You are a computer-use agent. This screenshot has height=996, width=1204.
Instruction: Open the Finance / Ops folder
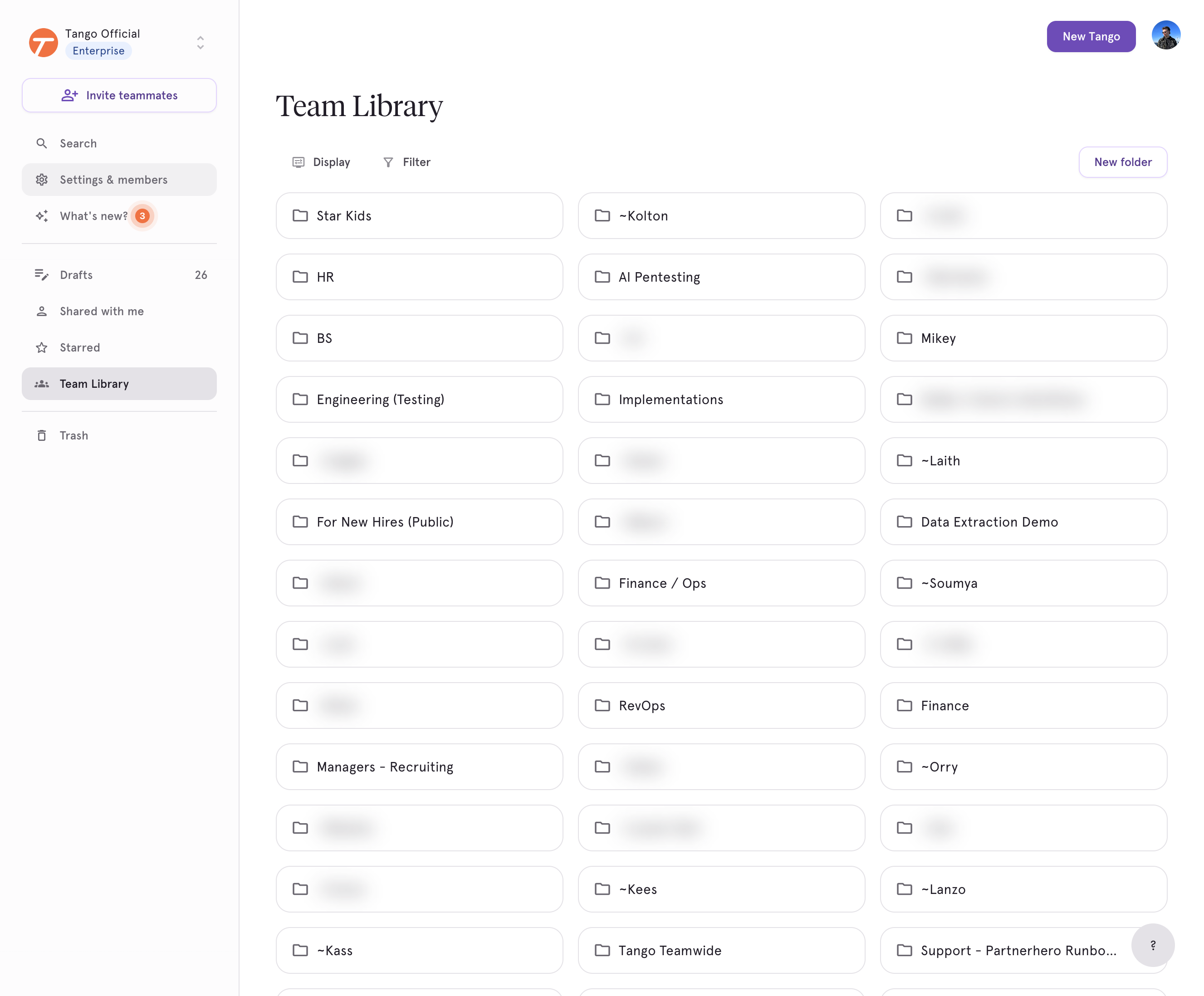click(721, 583)
